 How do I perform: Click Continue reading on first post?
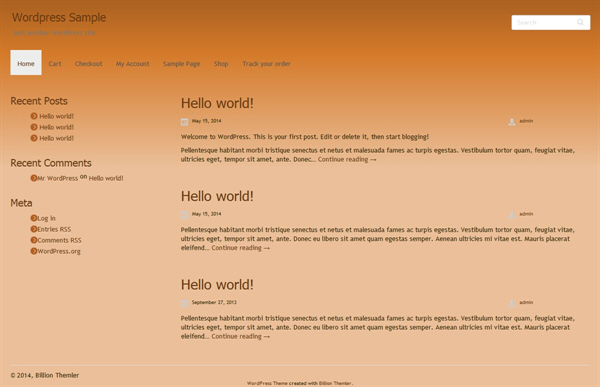pyautogui.click(x=347, y=160)
